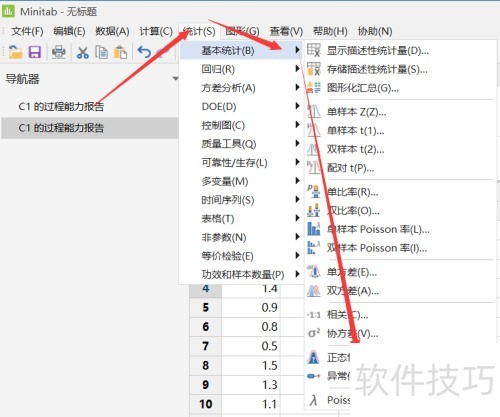
Task: Open the 导航器 dropdown arrow
Action: click(175, 79)
